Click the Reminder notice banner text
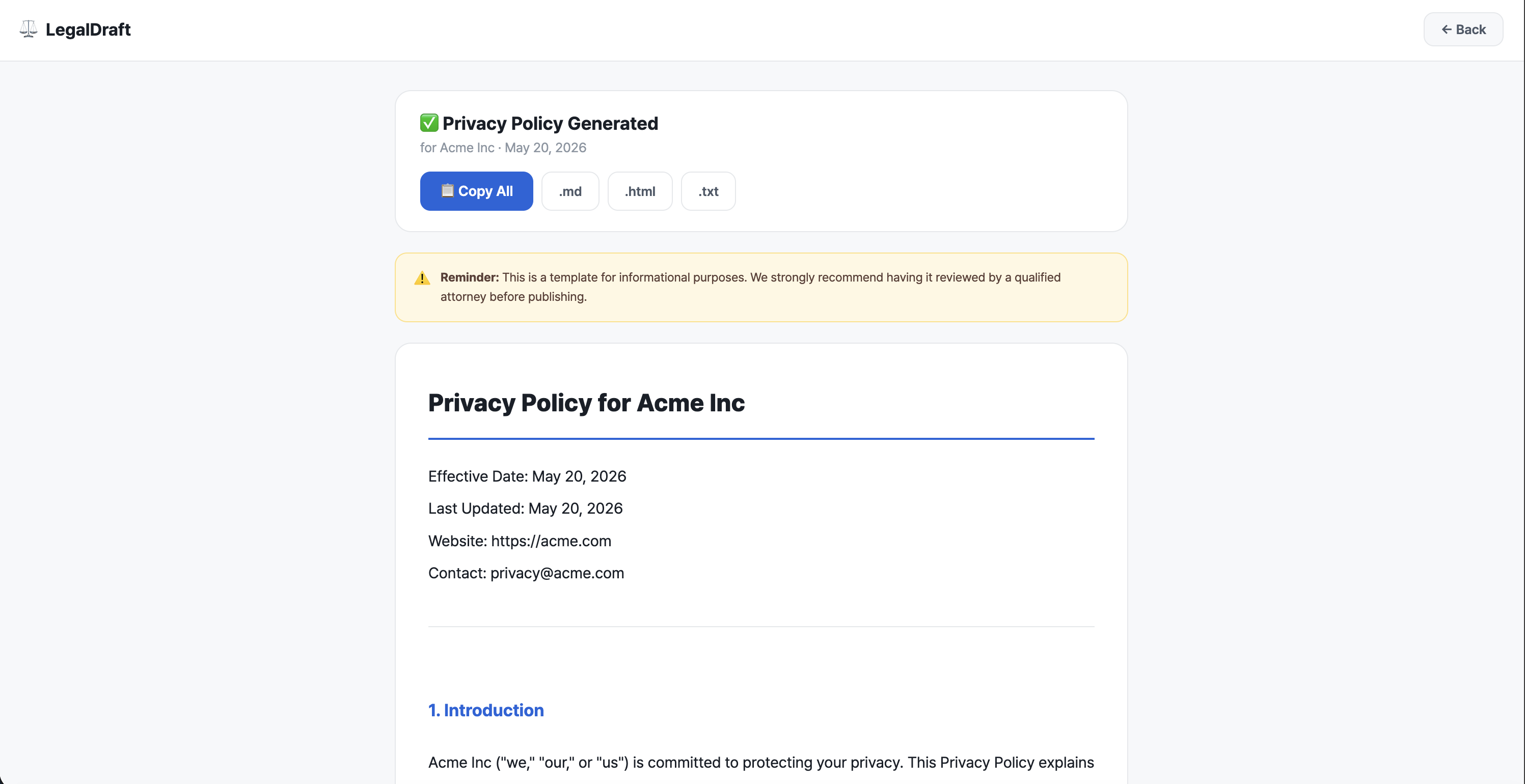Screen dimensions: 1525x784 pos(750,287)
